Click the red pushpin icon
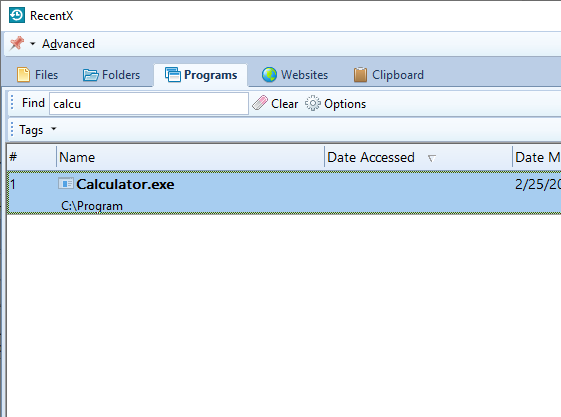This screenshot has height=417, width=561. tap(16, 44)
